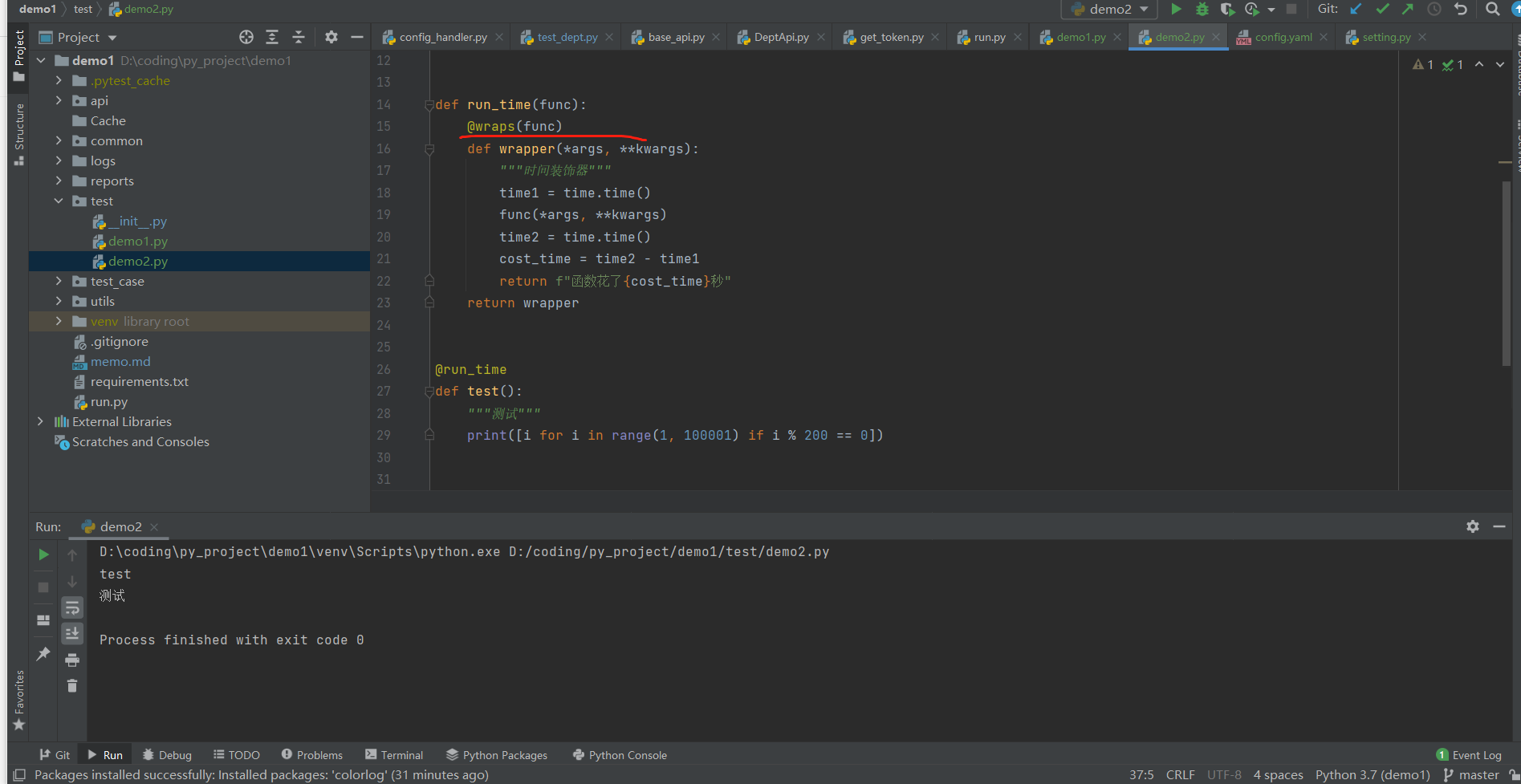The image size is (1521, 784).
Task: Click Python 3.7 interpreter in status bar
Action: tap(1373, 774)
